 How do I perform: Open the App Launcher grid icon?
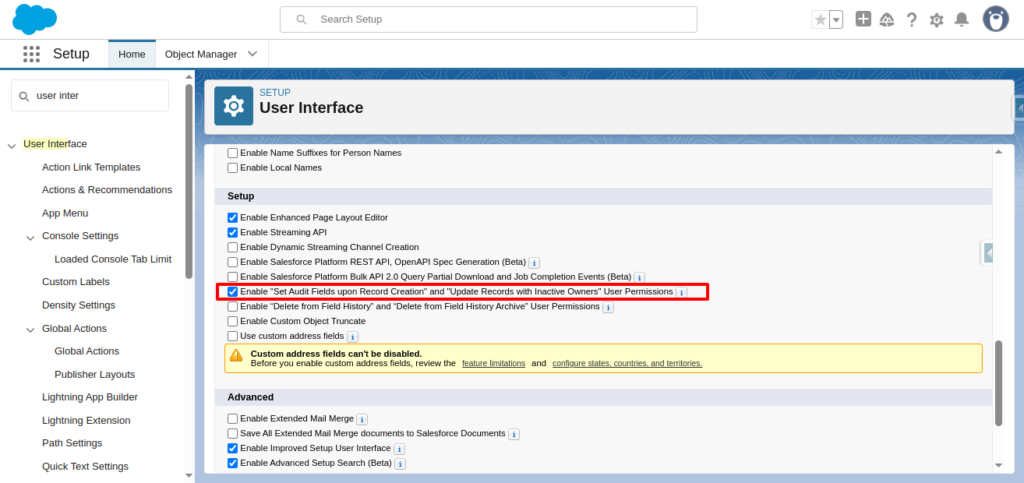(31, 54)
